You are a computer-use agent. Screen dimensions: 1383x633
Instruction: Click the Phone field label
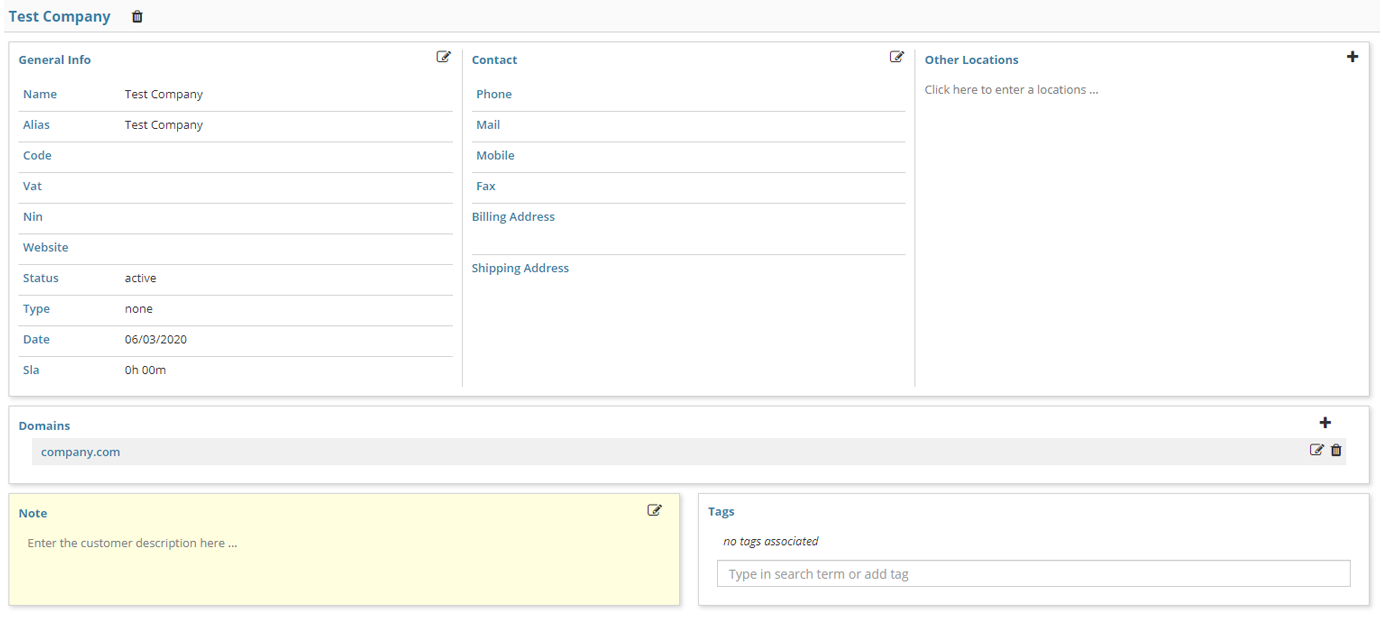[x=494, y=94]
